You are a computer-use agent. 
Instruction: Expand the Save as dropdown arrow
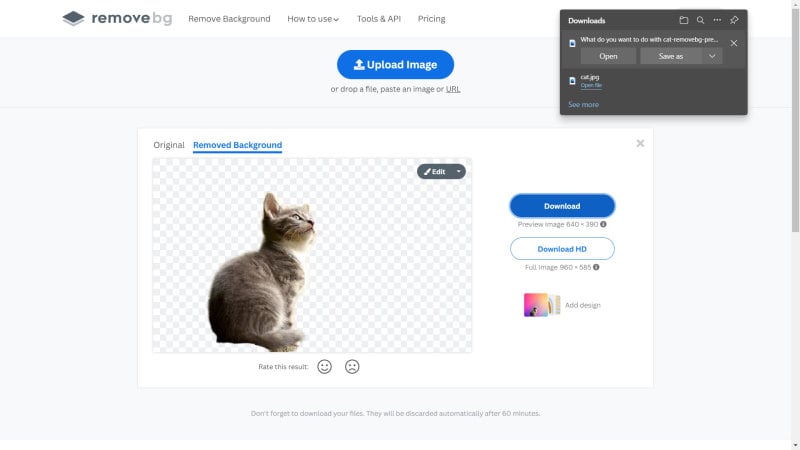pos(712,56)
